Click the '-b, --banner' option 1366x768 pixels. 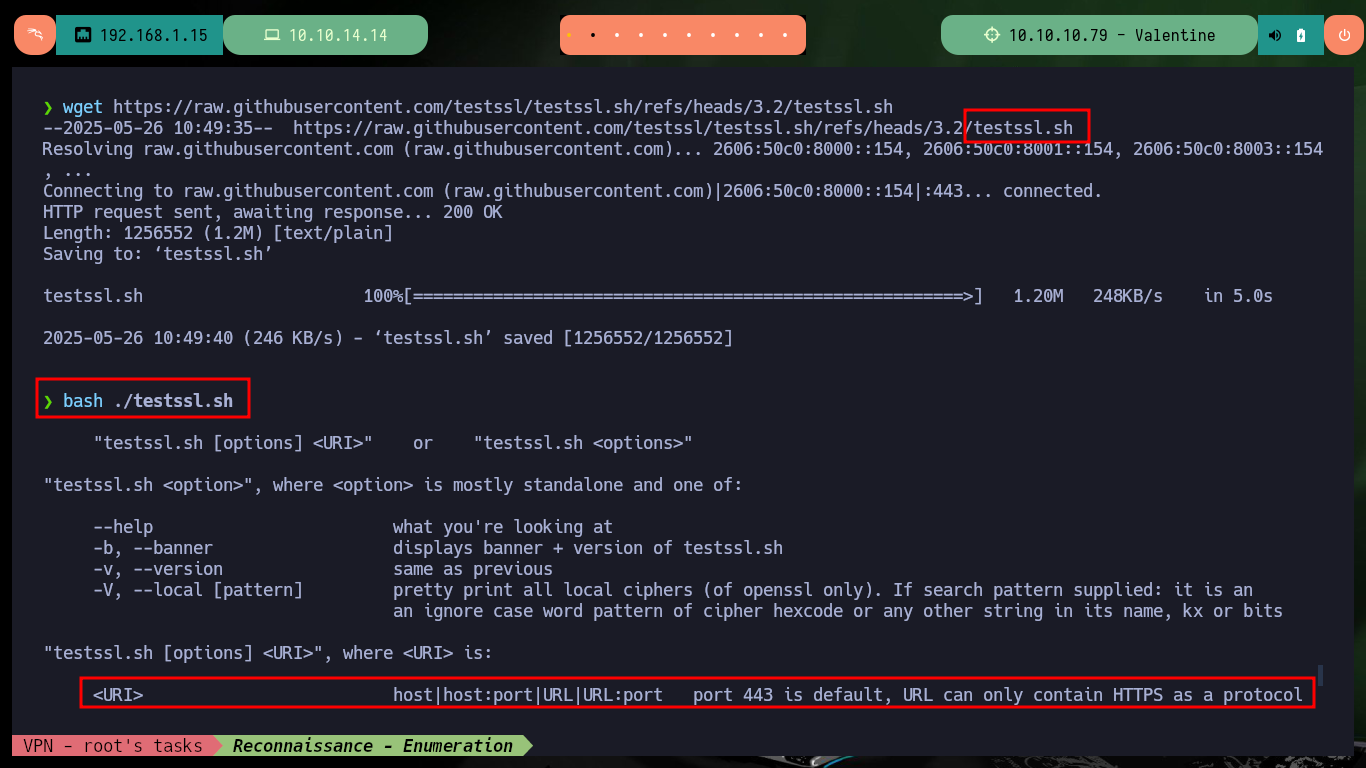(153, 548)
